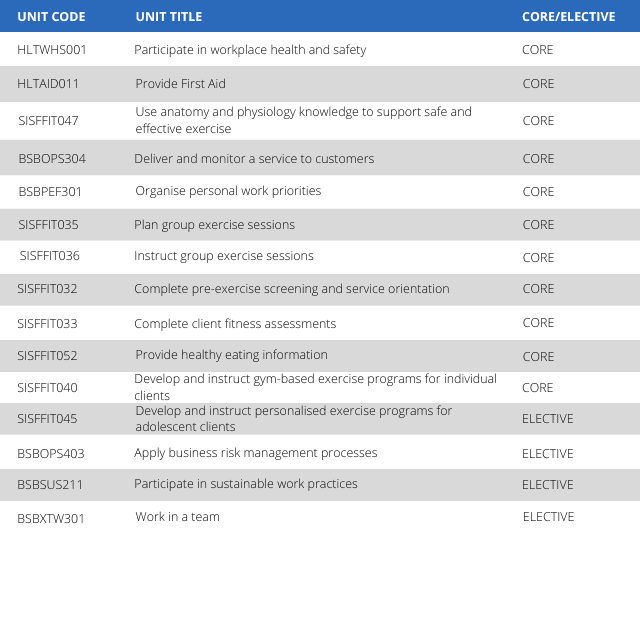This screenshot has width=640, height=640.
Task: Click the UNIT TITLE column header
Action: tap(169, 17)
